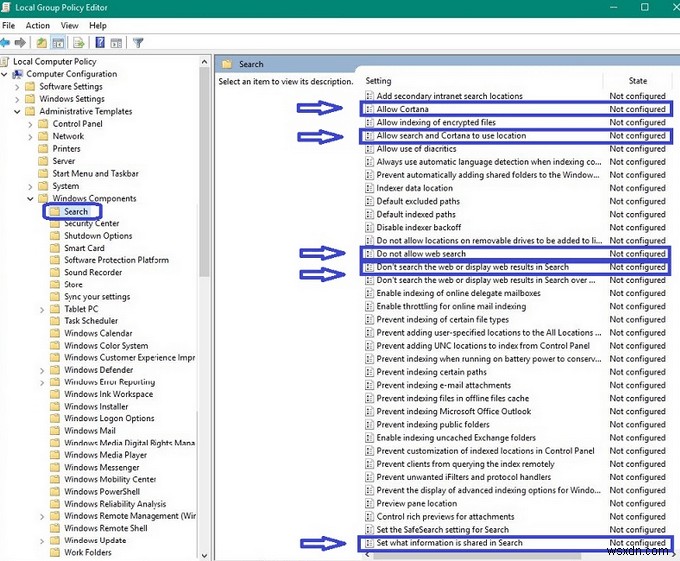Click the Back arrow toolbar icon
Image resolution: width=680 pixels, height=561 pixels.
(6, 43)
